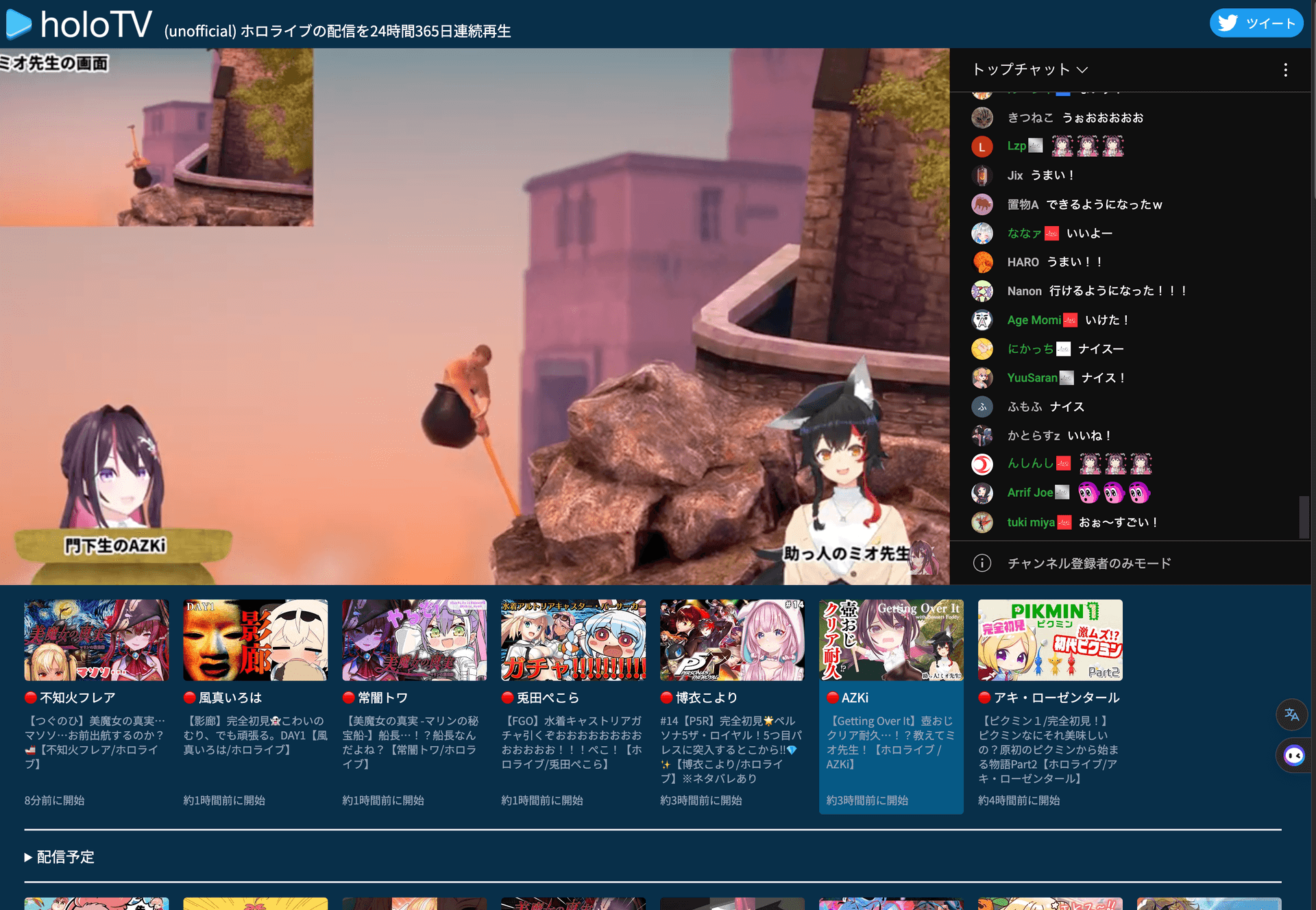Click the first emoji in Arrif Joe's message
The width and height of the screenshot is (1316, 910).
pos(1088,493)
